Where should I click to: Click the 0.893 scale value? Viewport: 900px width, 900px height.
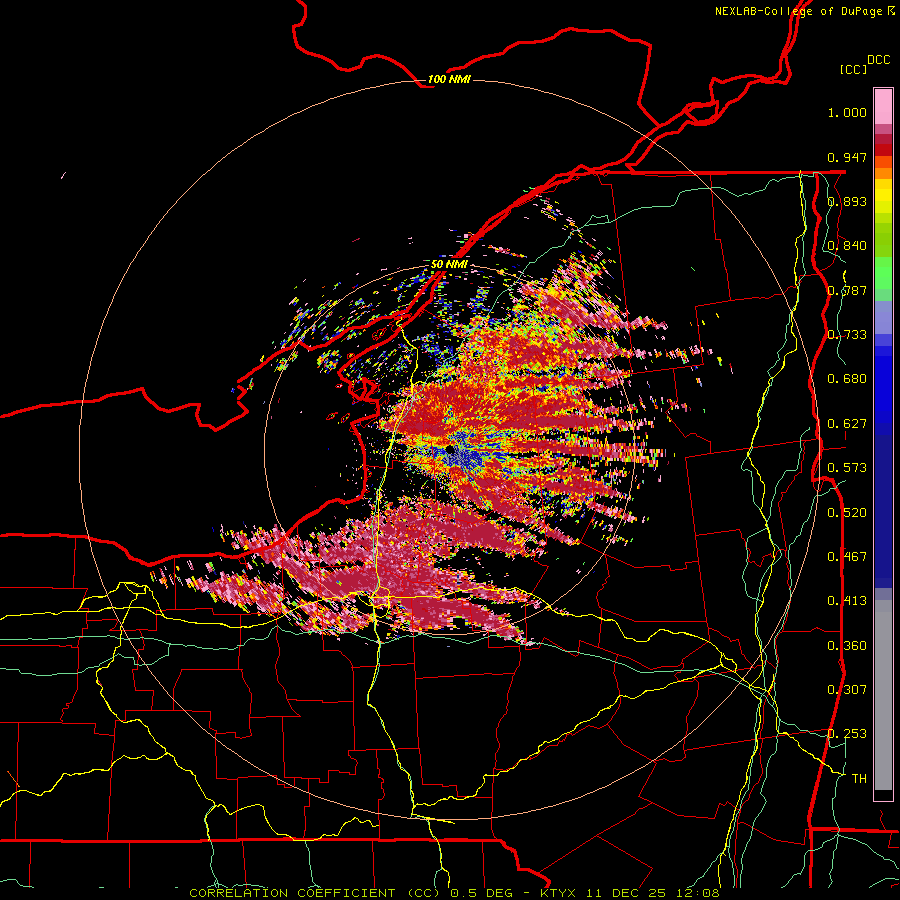tap(847, 201)
